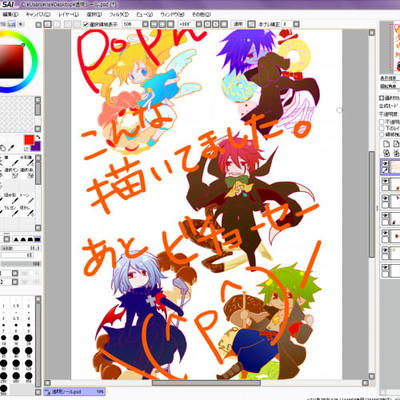
Task: Open the 選択(S) menu
Action: (x=94, y=15)
